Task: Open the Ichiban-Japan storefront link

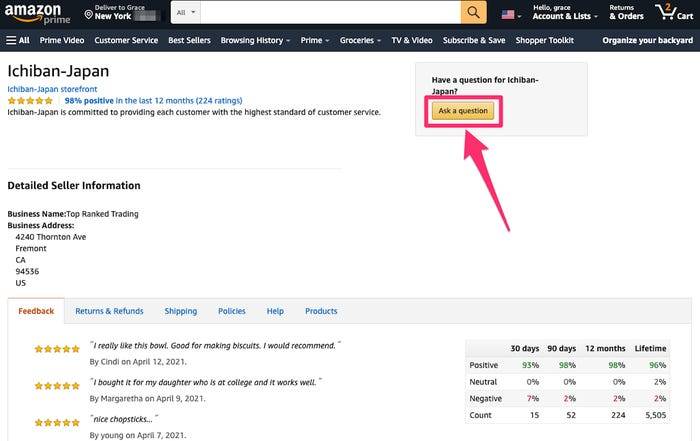Action: (52, 89)
